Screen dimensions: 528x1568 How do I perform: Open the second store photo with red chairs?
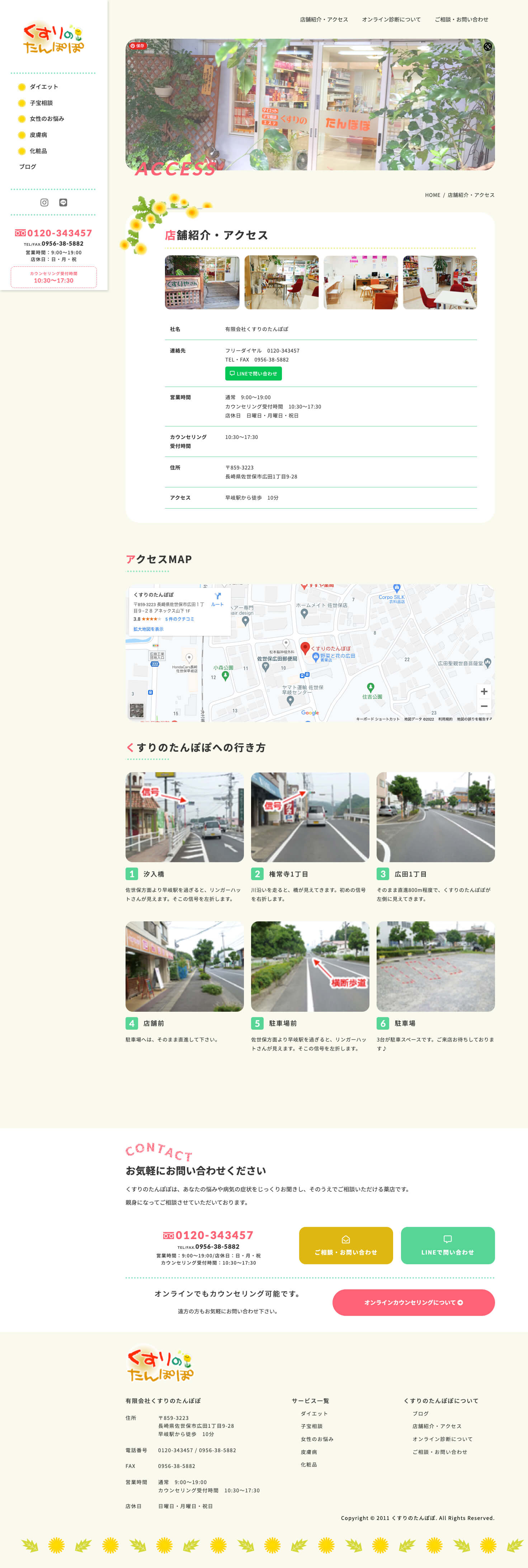[x=281, y=283]
